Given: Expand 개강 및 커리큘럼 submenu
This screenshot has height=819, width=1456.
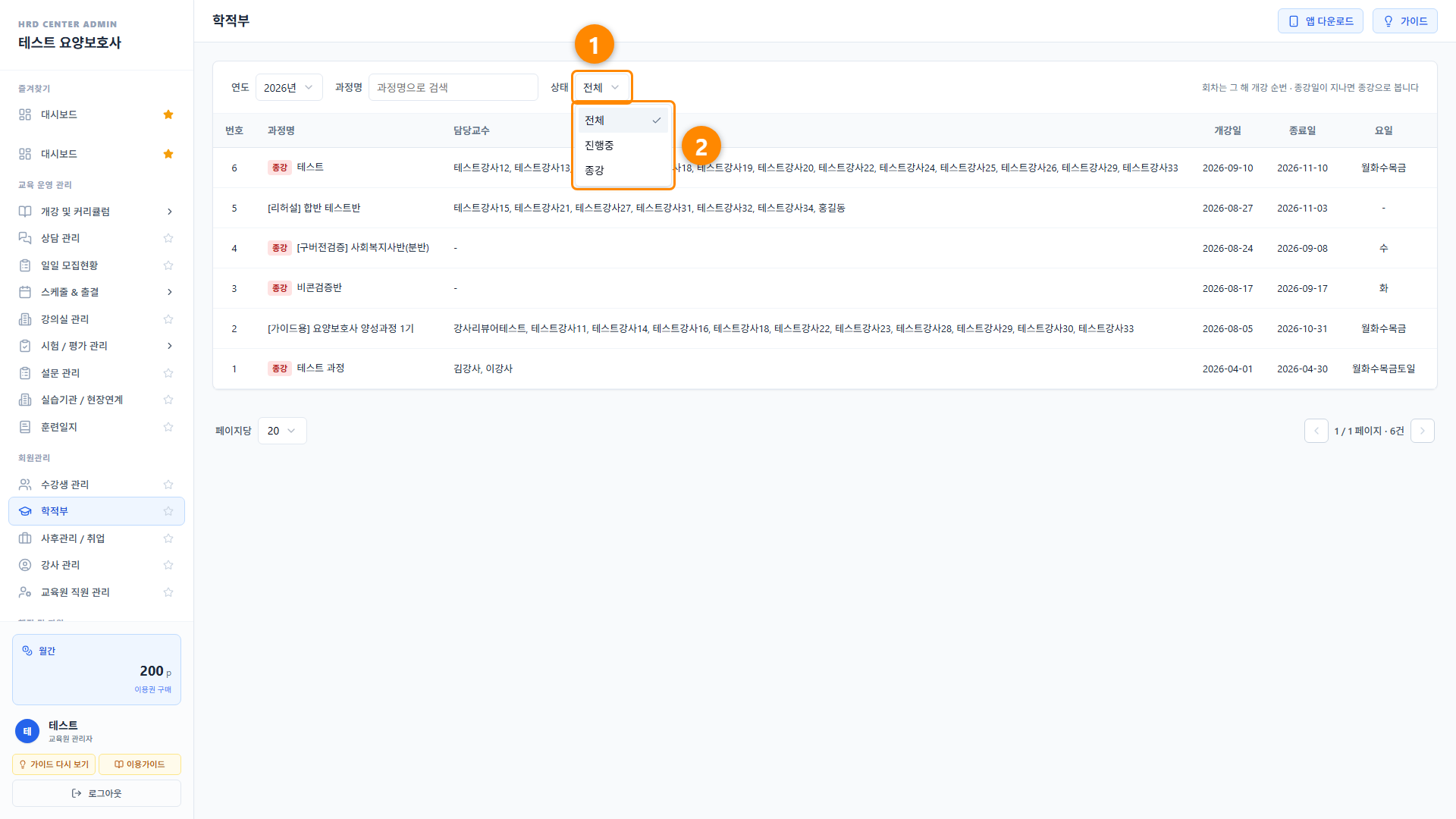Looking at the screenshot, I should tap(169, 212).
